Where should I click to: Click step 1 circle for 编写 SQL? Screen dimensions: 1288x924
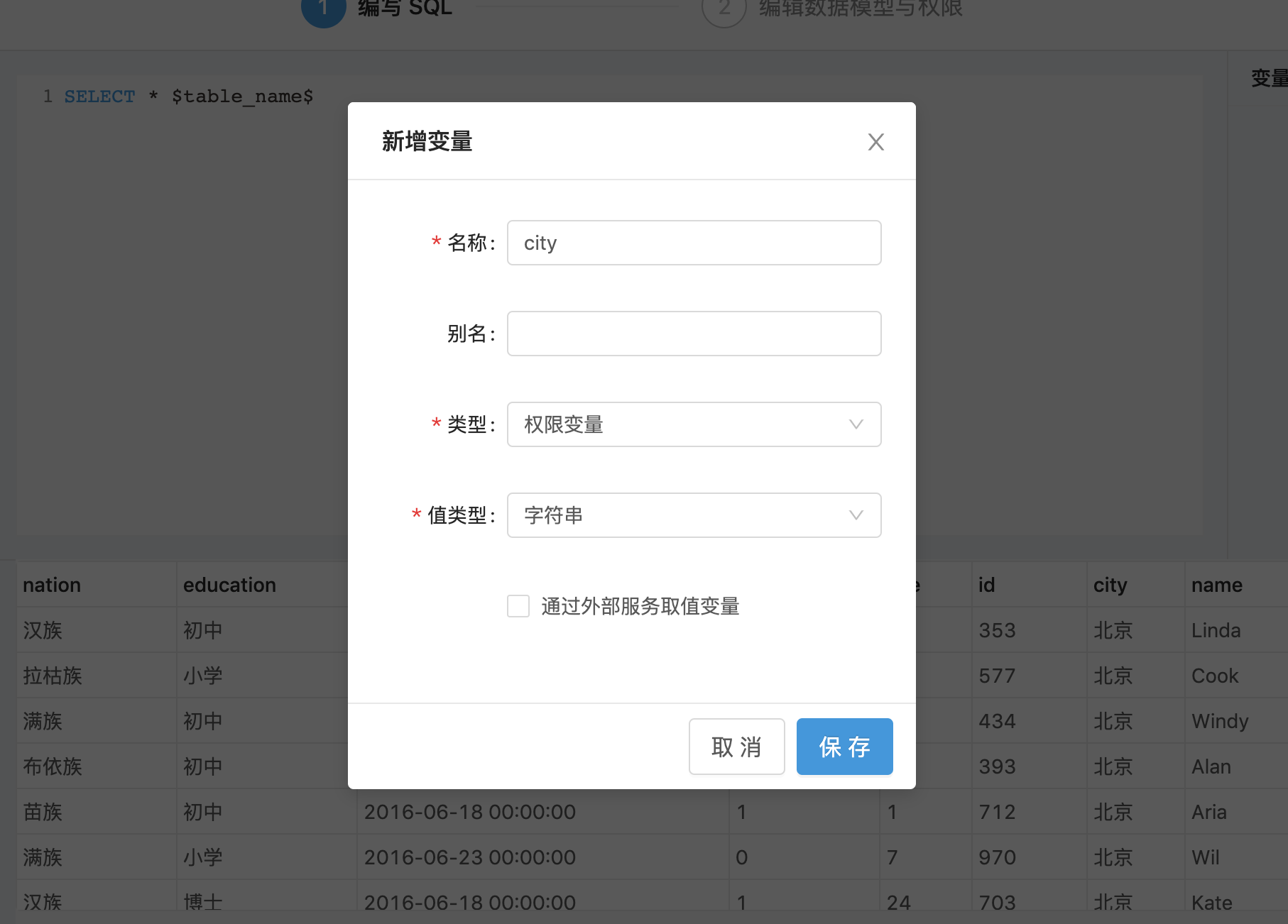(x=323, y=9)
